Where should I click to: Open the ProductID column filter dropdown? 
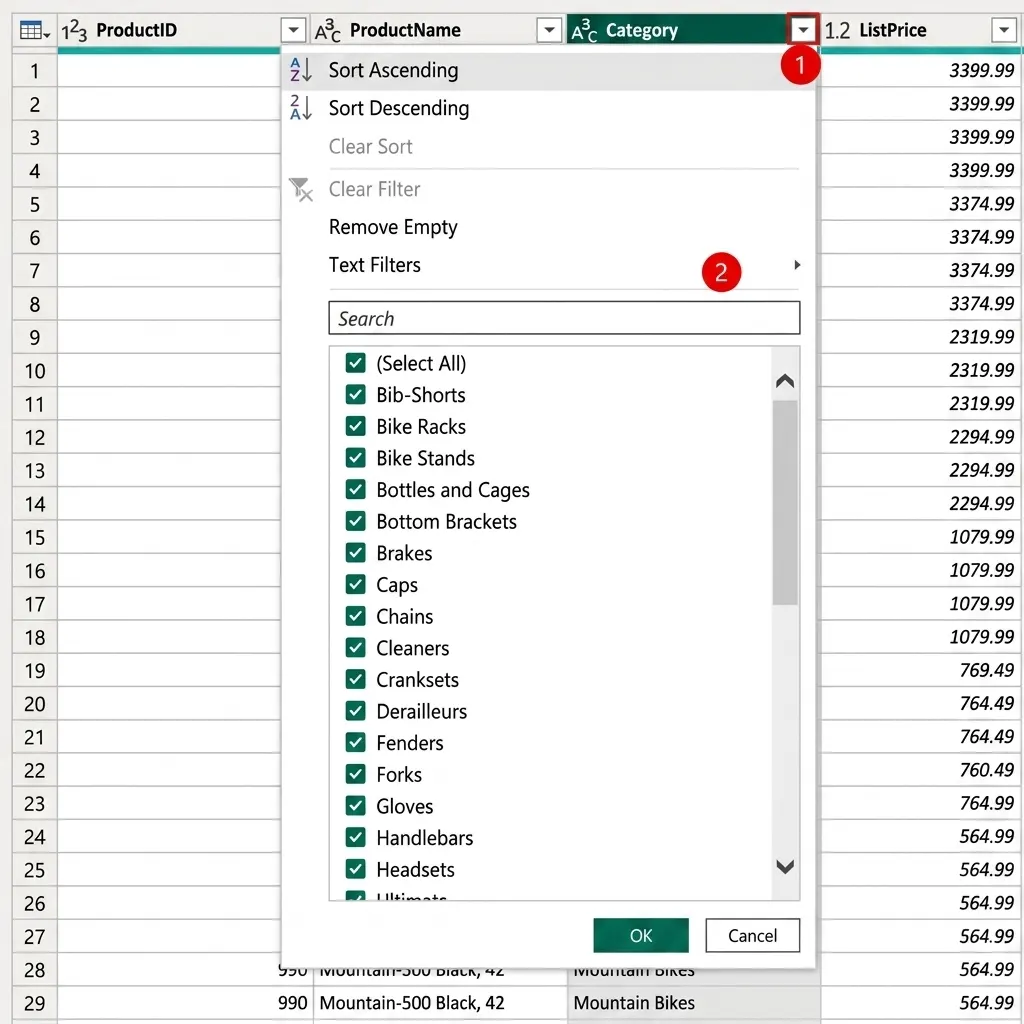[x=293, y=30]
